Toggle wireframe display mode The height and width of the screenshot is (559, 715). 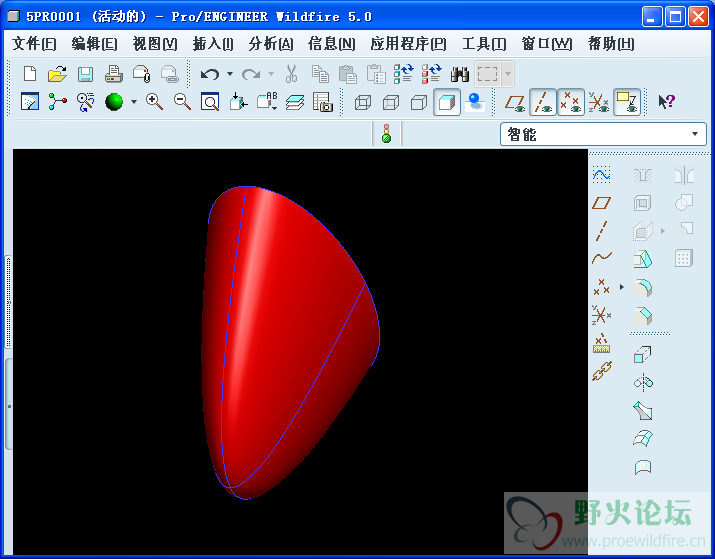pos(363,102)
